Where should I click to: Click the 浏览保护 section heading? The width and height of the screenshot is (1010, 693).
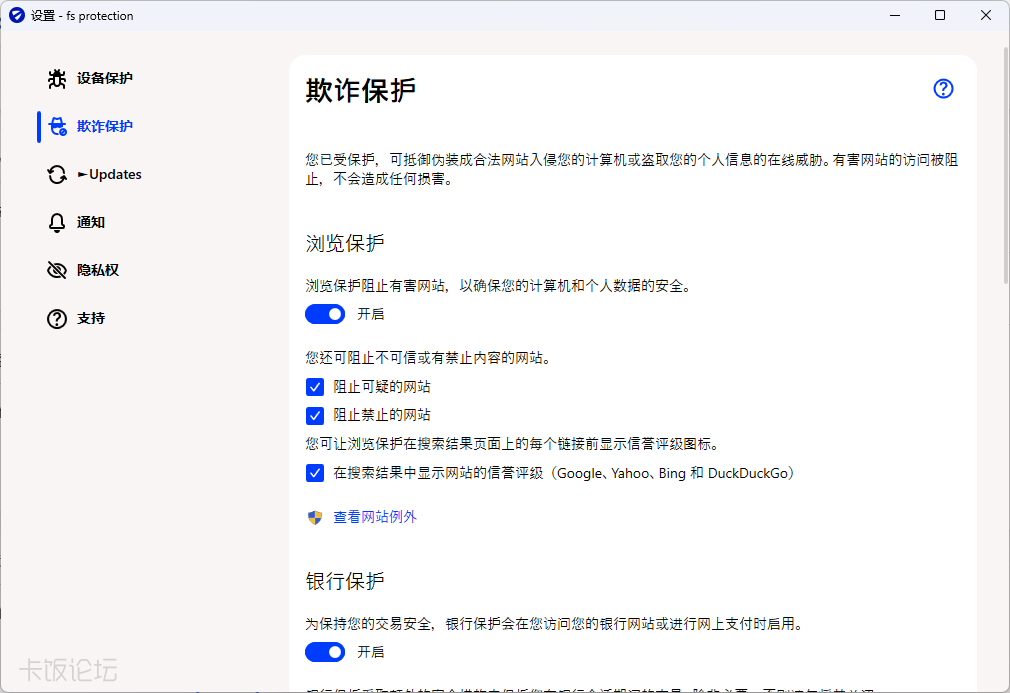pos(345,243)
